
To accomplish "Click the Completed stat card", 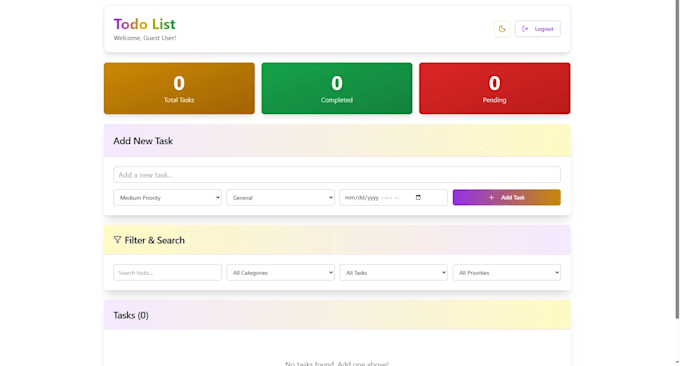I will (337, 88).
